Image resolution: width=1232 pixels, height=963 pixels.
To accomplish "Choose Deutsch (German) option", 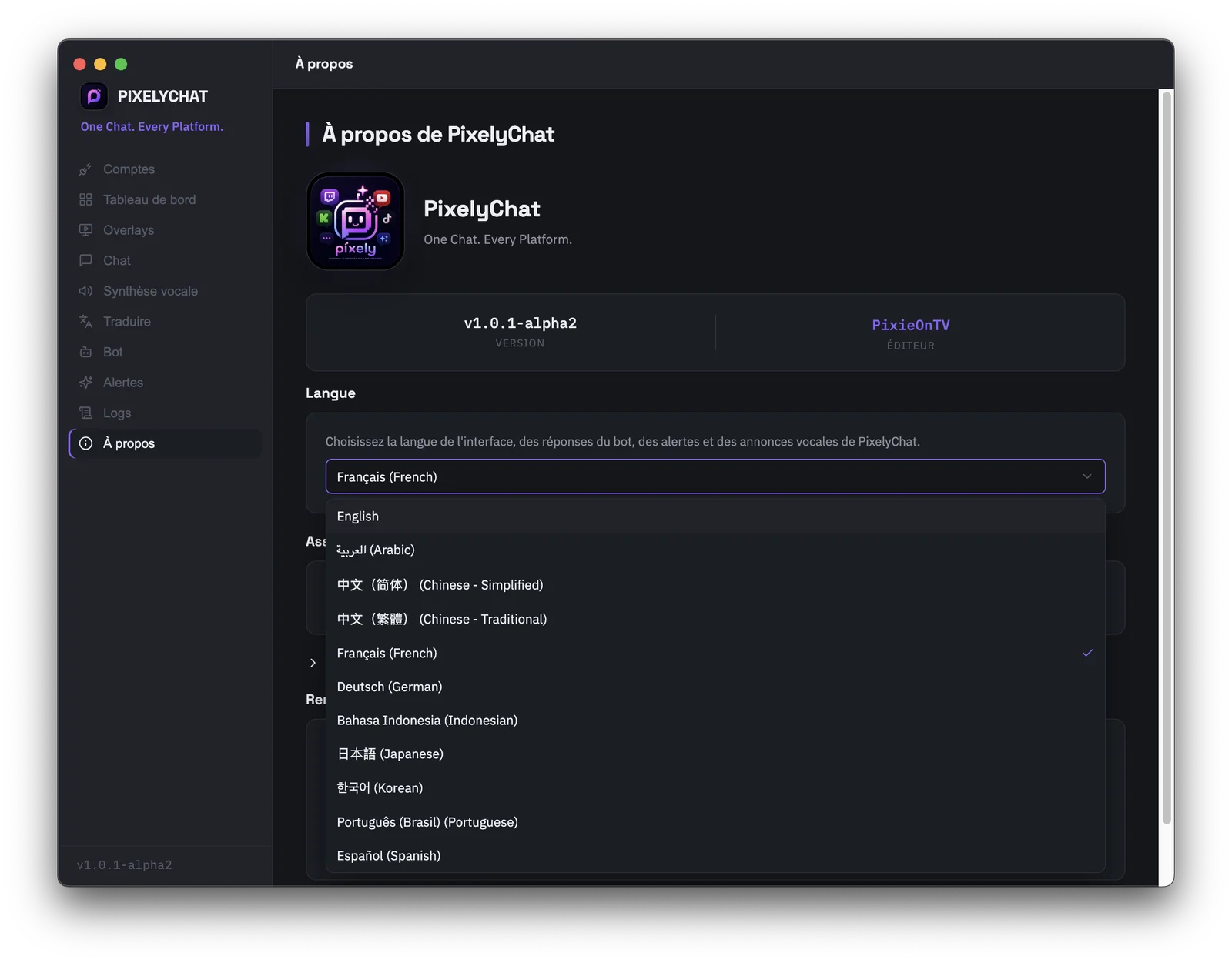I will 715,687.
